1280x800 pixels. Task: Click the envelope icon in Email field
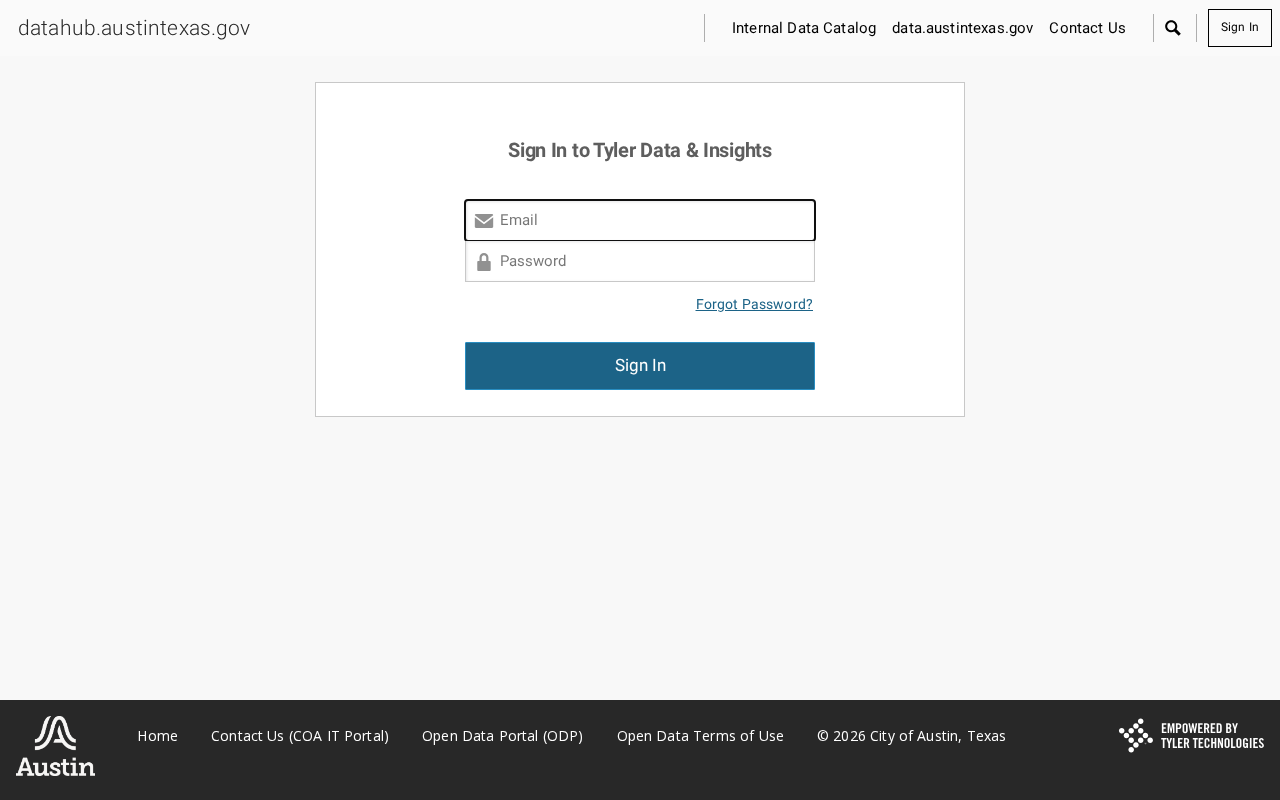coord(484,221)
